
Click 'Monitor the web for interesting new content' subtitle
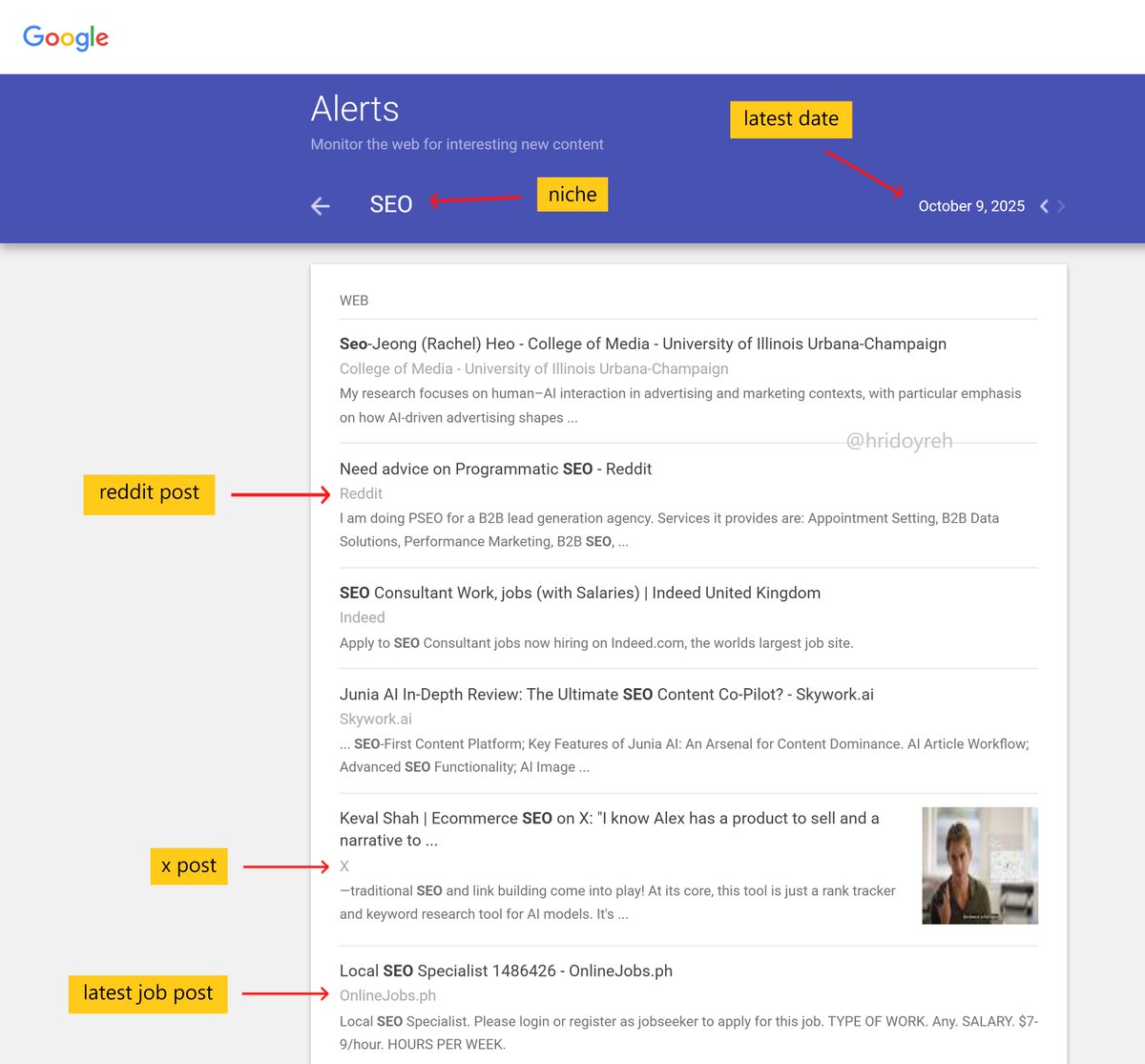point(457,144)
